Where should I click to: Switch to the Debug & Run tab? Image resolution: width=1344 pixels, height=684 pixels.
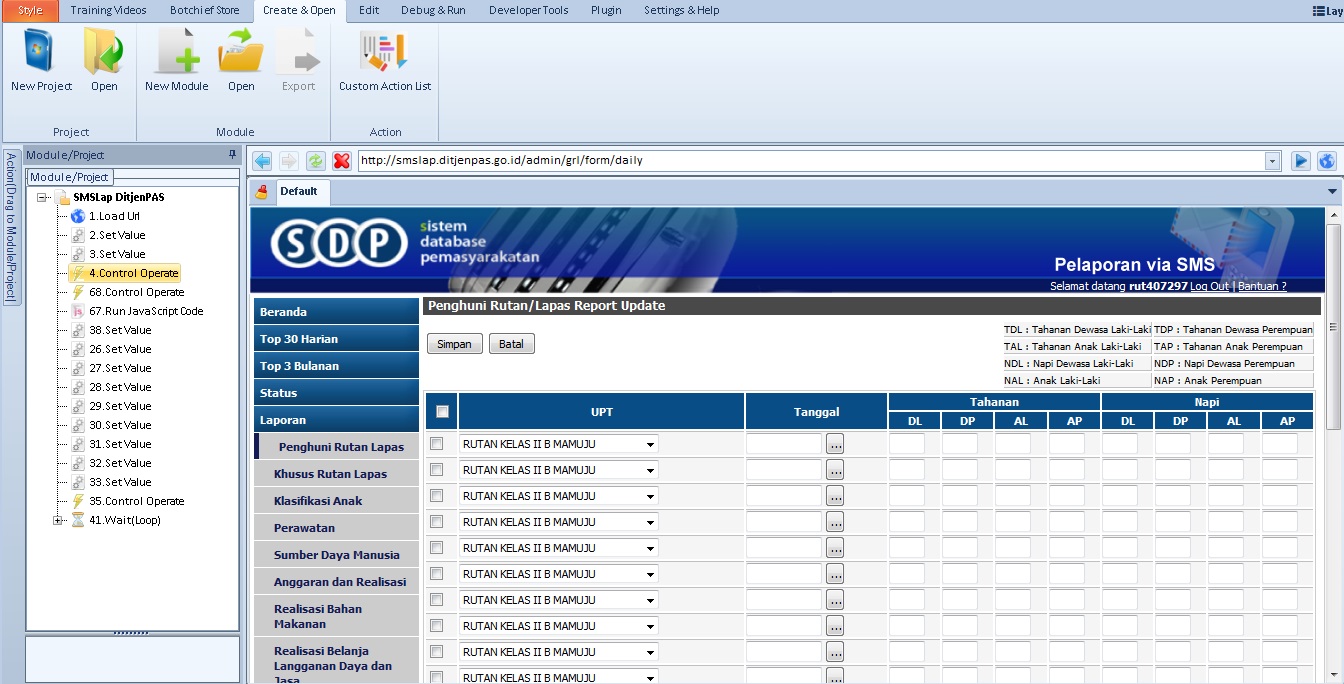pos(433,10)
